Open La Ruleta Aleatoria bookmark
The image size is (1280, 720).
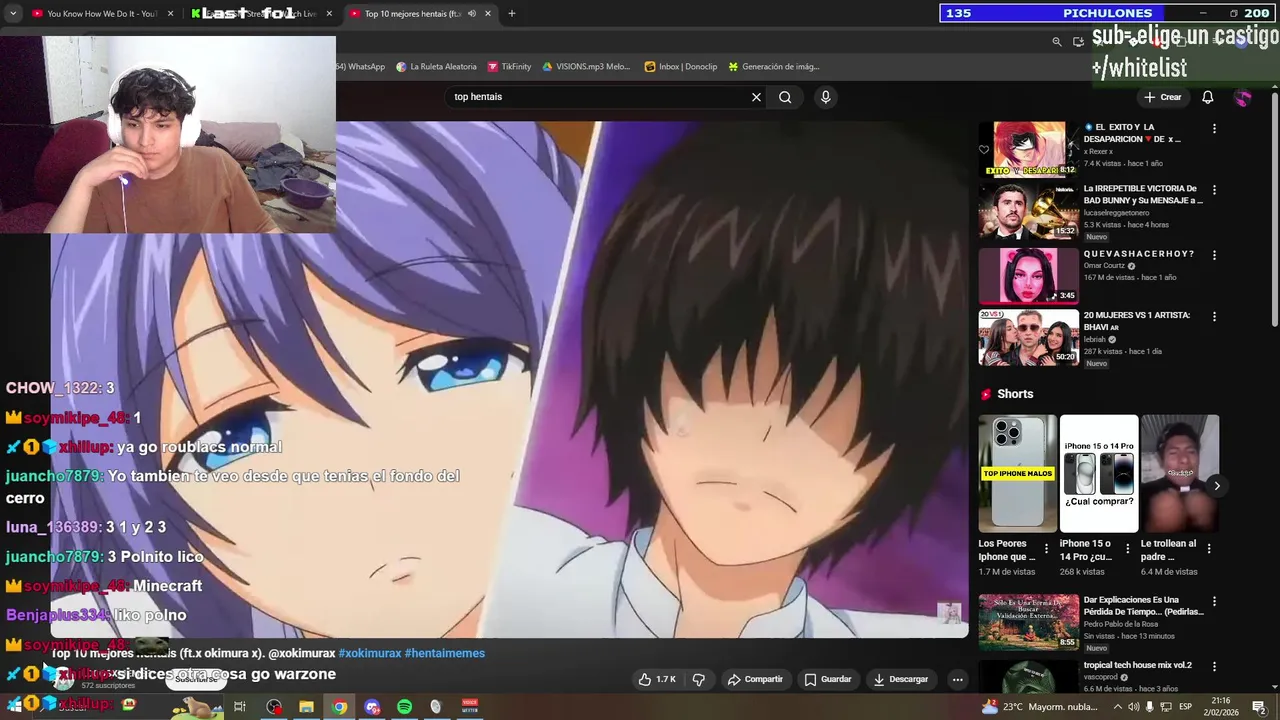(x=436, y=67)
